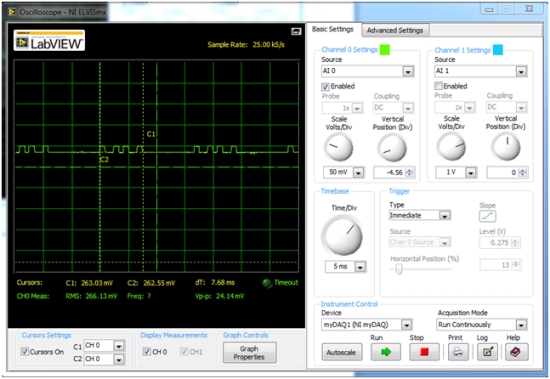
Task: Toggle the Channel 0 Enabled checkbox
Action: [326, 86]
